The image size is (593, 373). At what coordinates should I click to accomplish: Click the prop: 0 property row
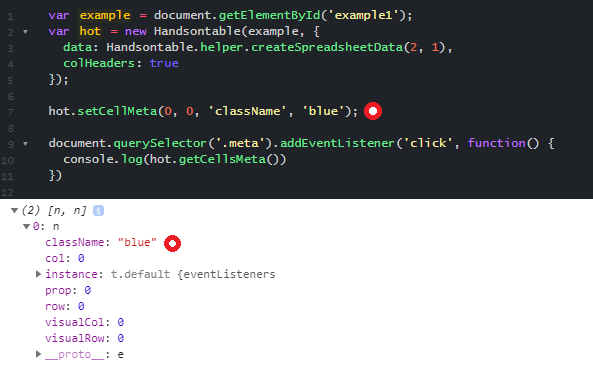[x=68, y=290]
